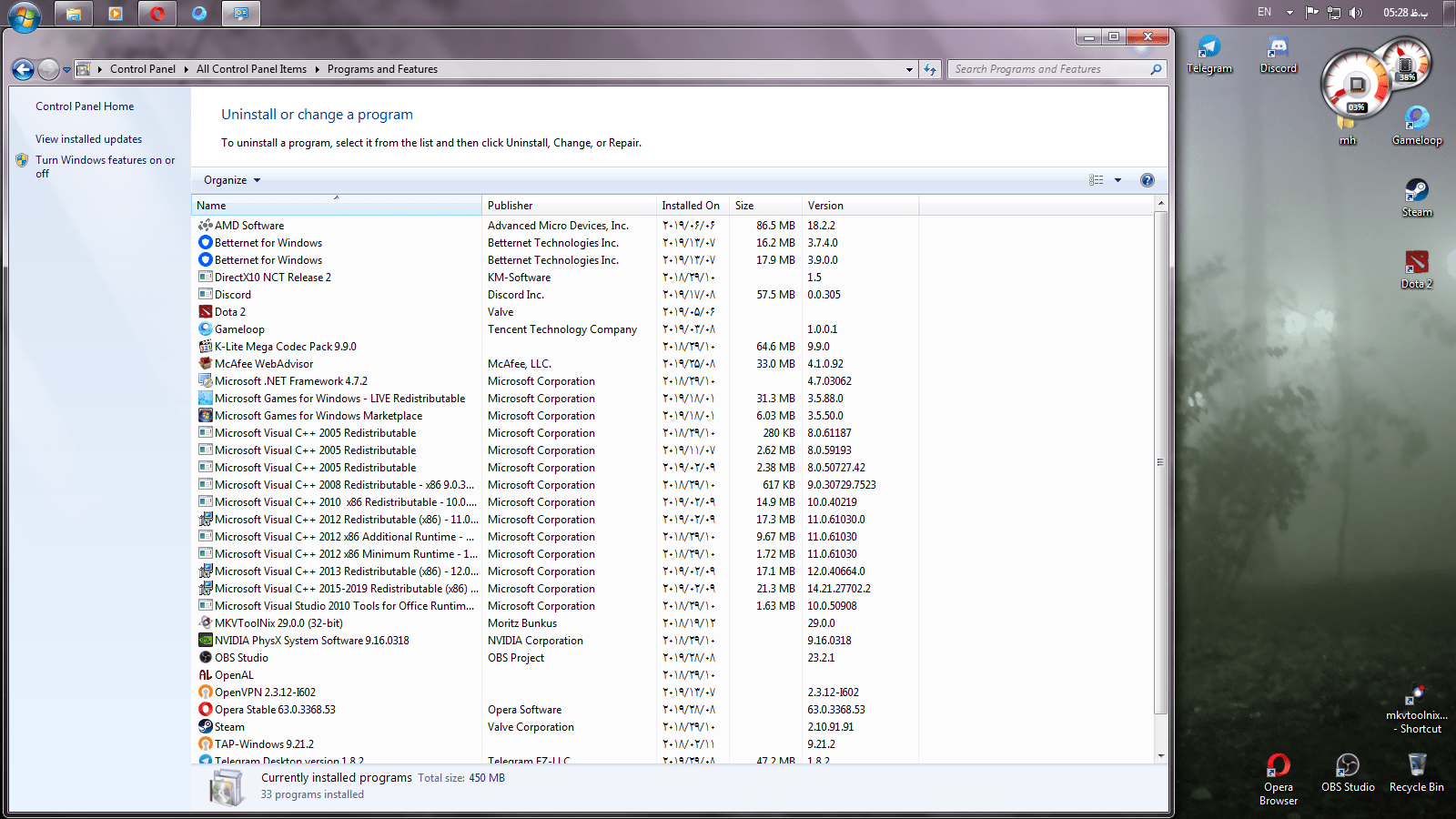This screenshot has width=1456, height=819.
Task: Sort the list by the Version column
Action: point(860,206)
